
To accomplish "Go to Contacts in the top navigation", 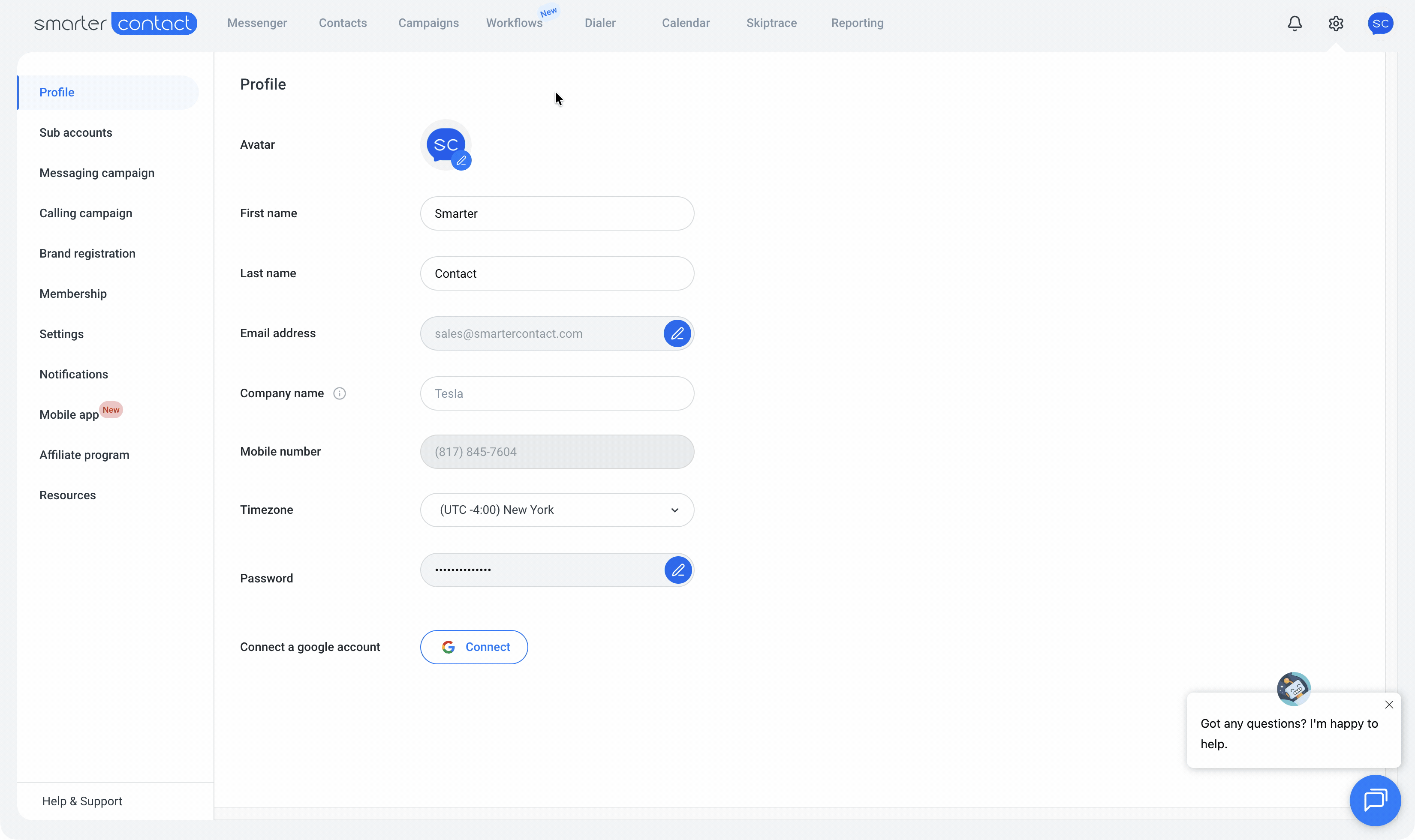I will (x=343, y=23).
